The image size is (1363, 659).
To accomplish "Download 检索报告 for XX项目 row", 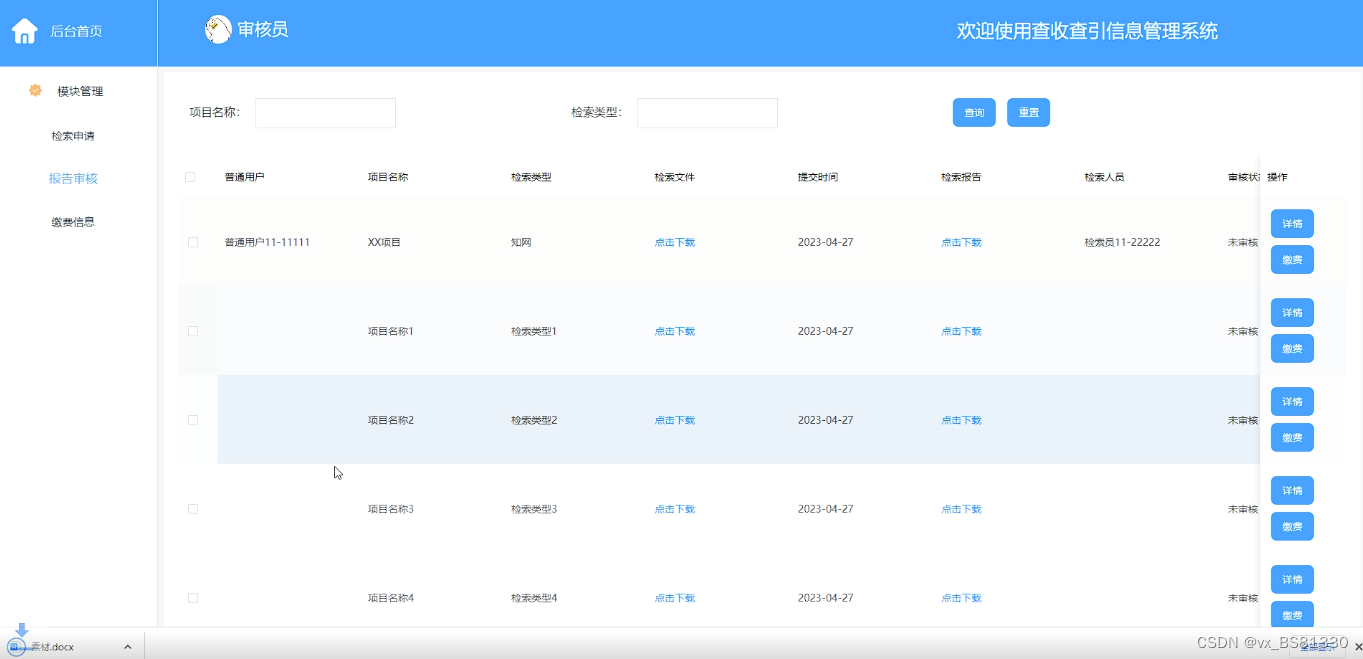I will coord(961,242).
